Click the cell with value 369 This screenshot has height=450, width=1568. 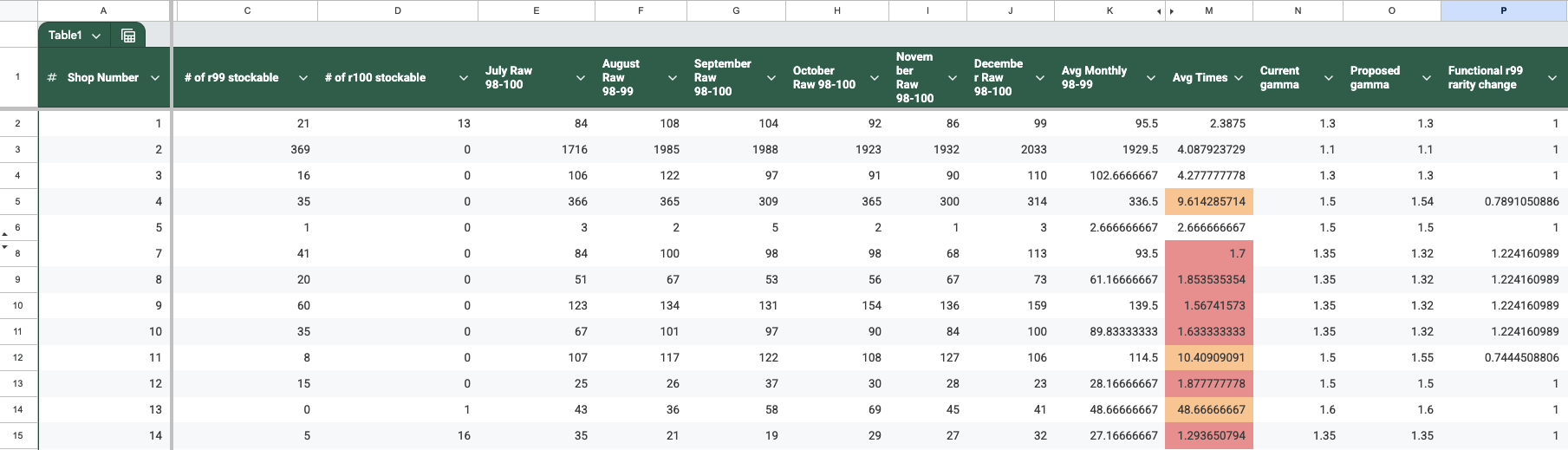(247, 149)
